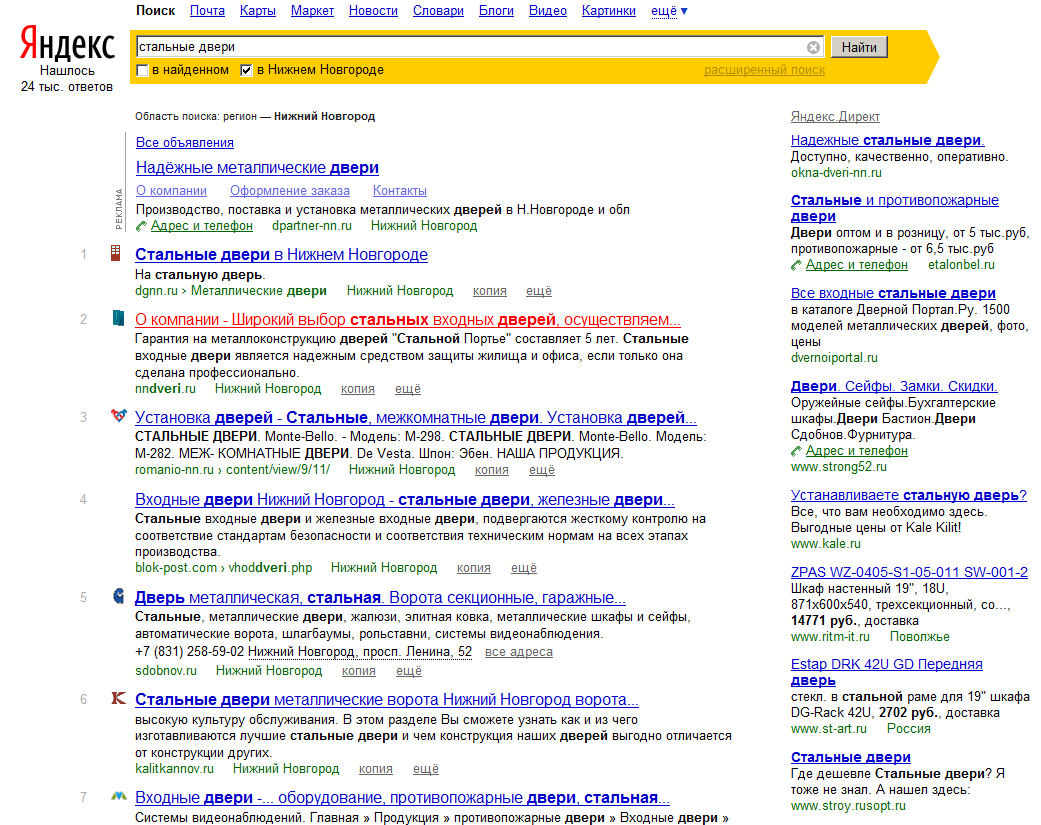Clear the search field with the X icon

(x=813, y=47)
